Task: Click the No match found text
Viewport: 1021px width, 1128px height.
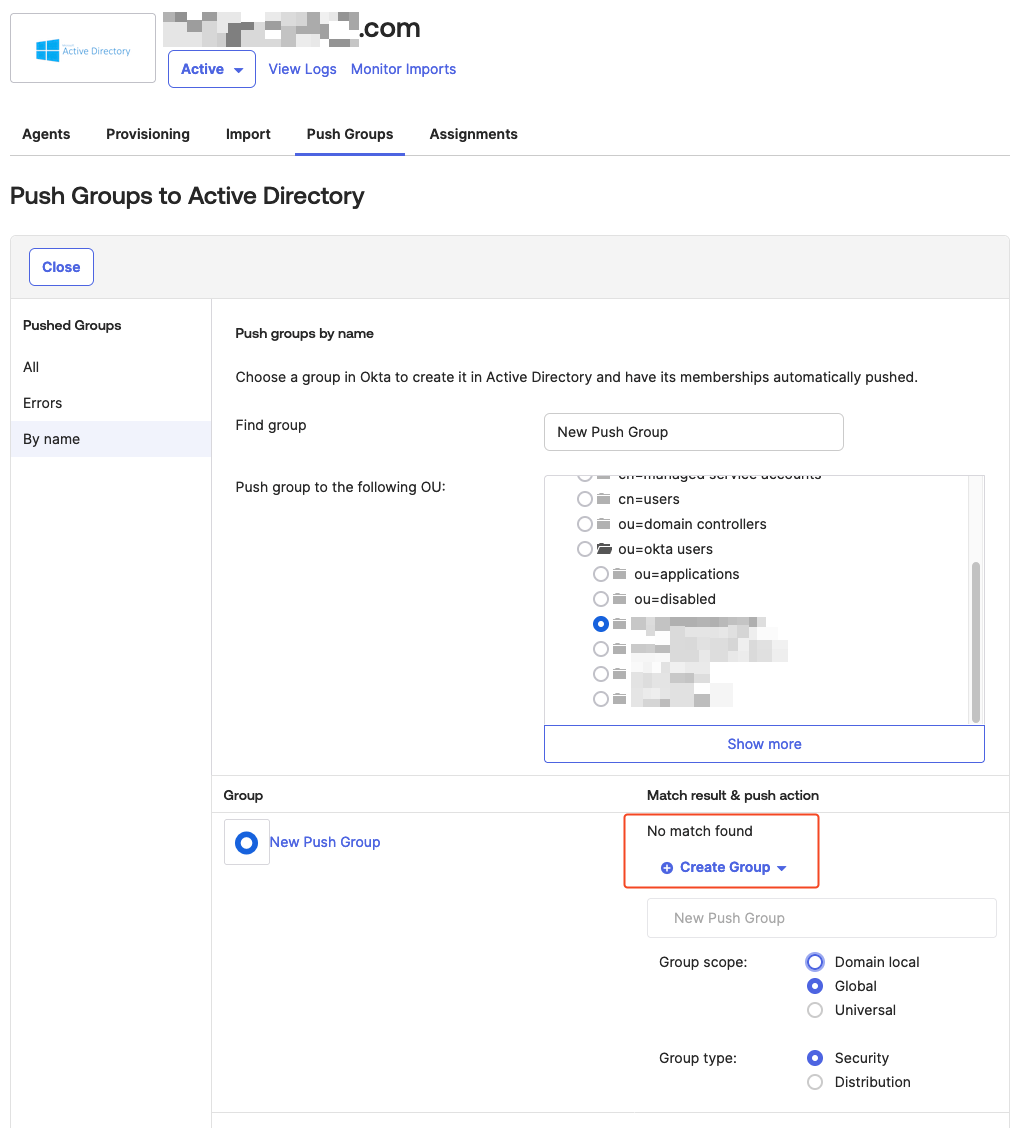Action: click(699, 832)
